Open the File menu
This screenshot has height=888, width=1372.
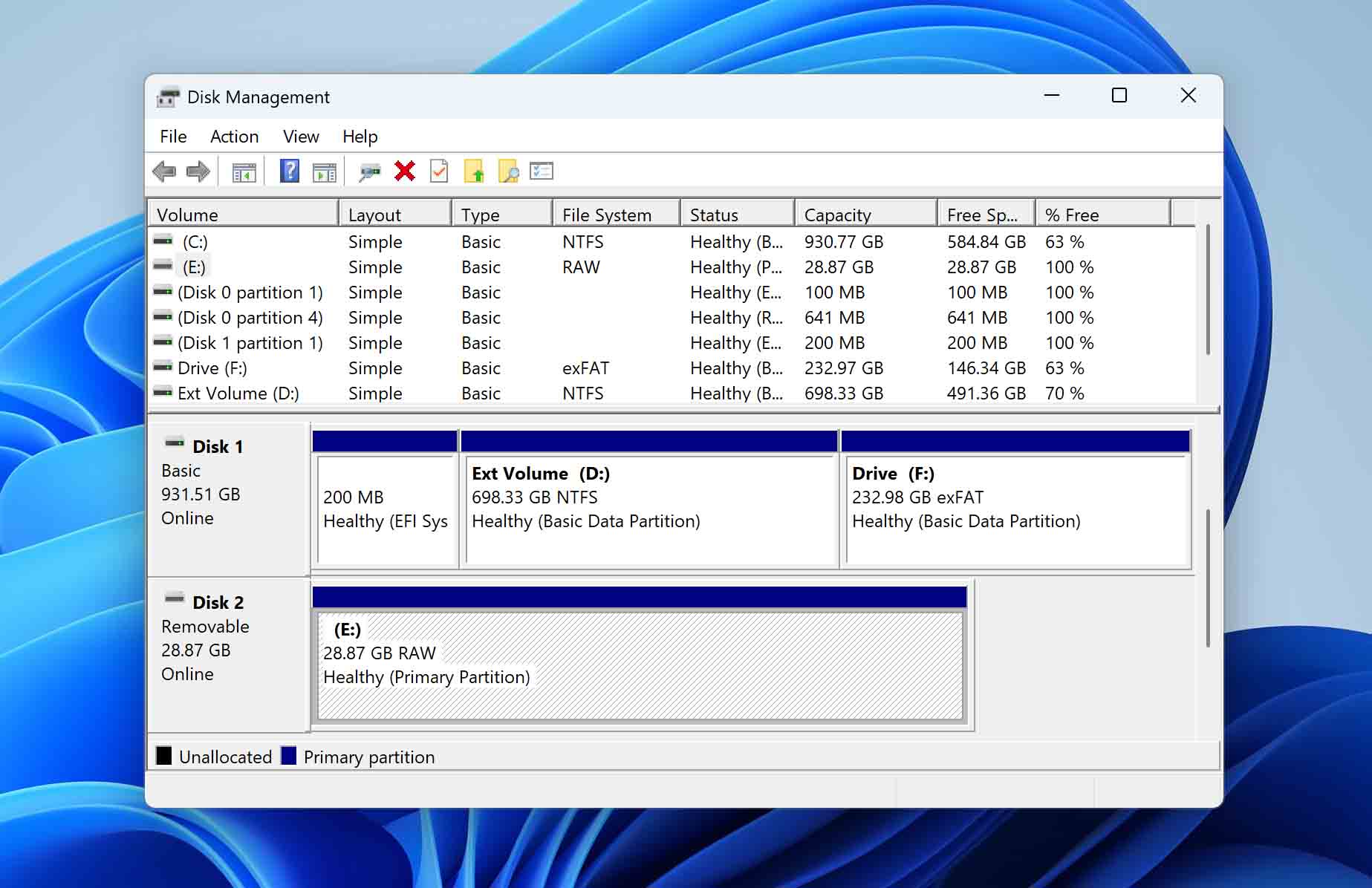pos(172,137)
